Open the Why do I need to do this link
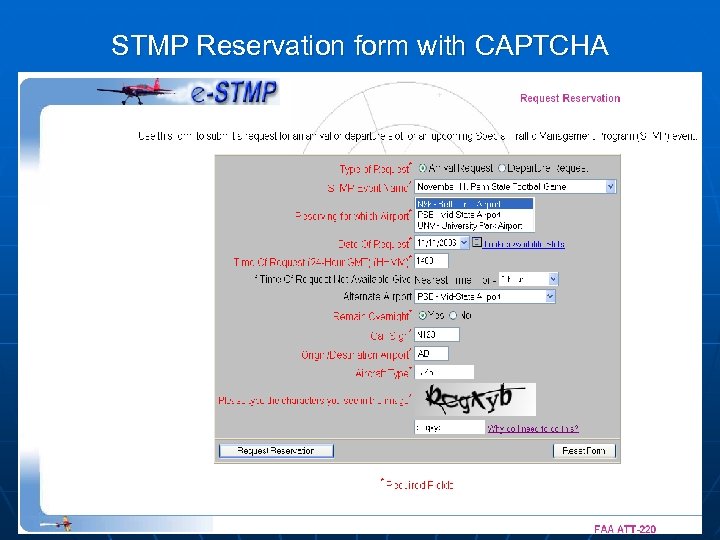This screenshot has width=720, height=540. coord(533,428)
